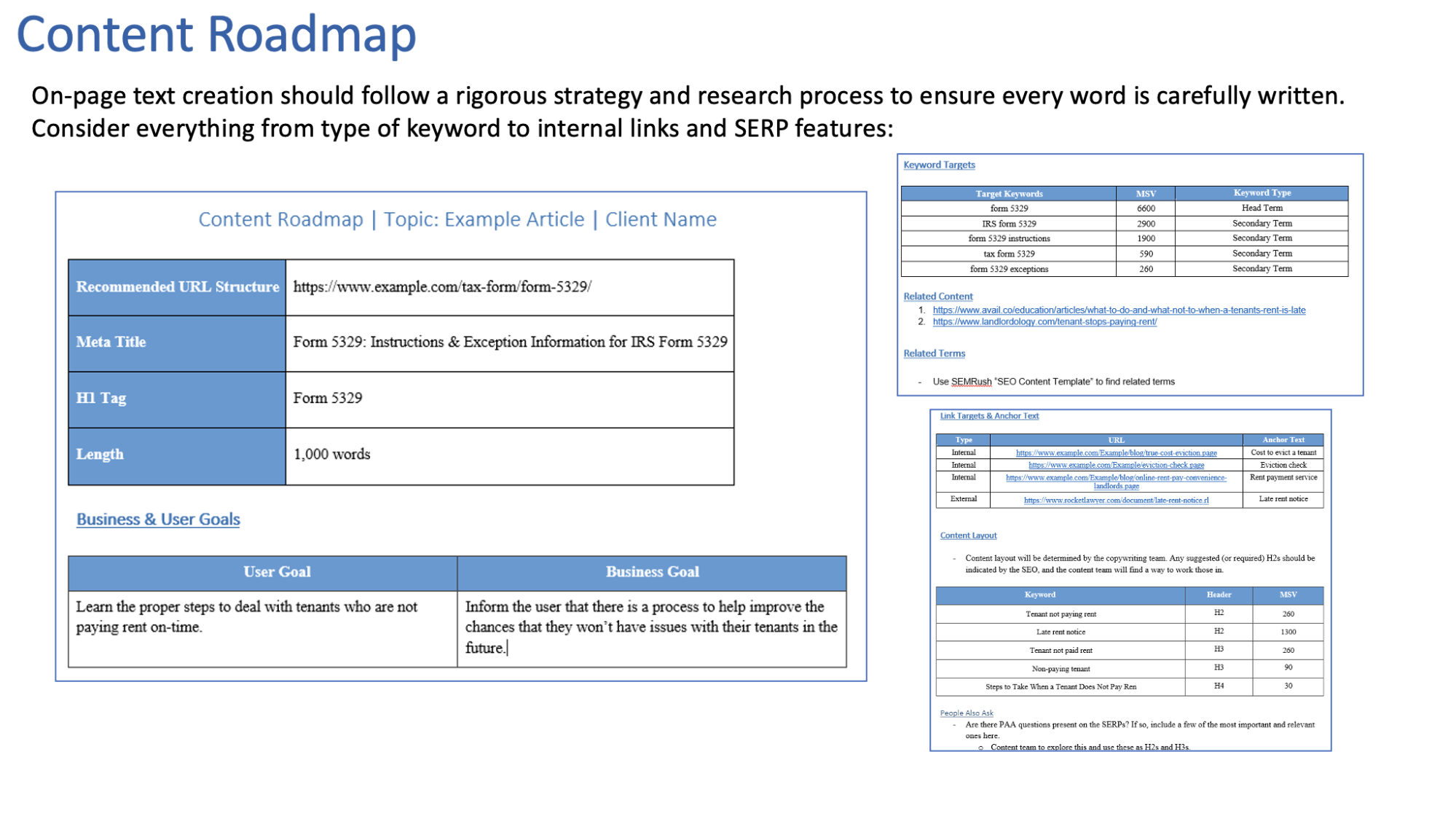Click the Meta Title value cell
Screen dimensions: 1456x819
point(509,342)
